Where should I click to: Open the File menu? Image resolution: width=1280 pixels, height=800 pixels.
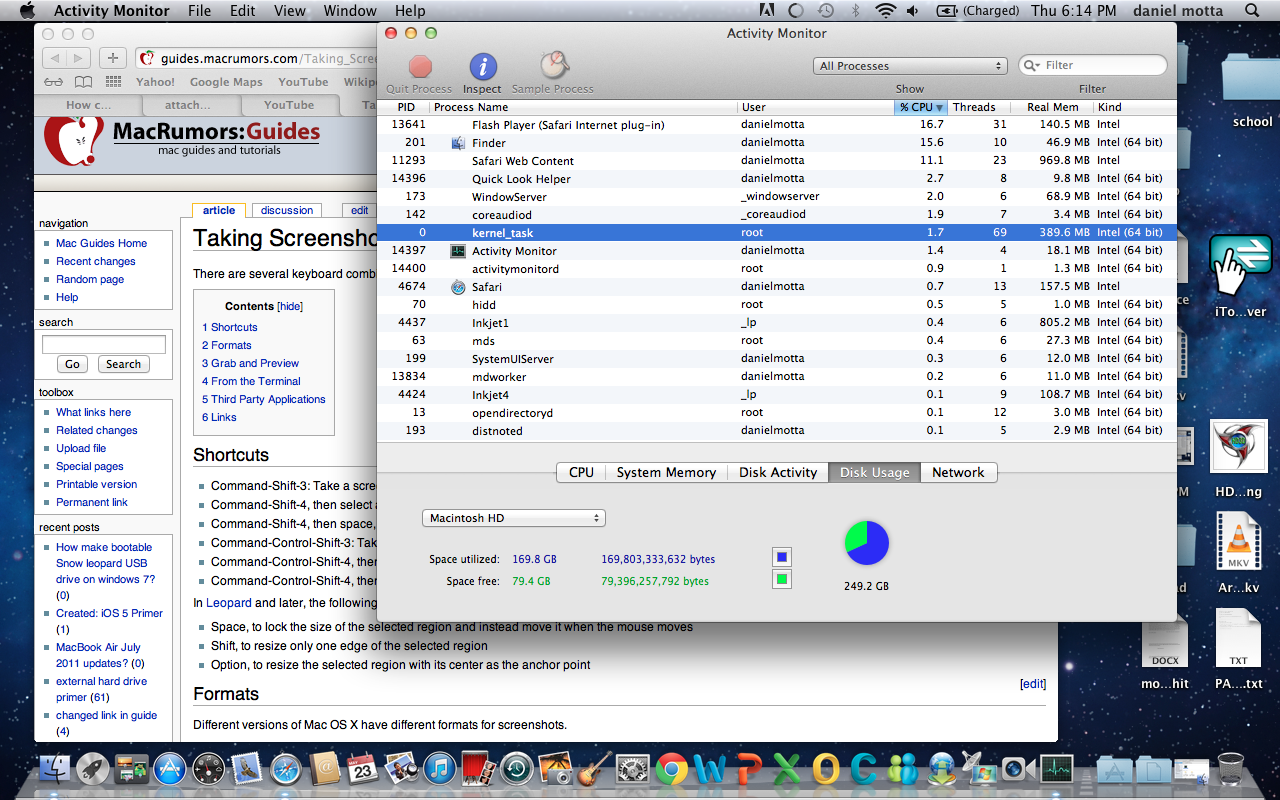(199, 11)
